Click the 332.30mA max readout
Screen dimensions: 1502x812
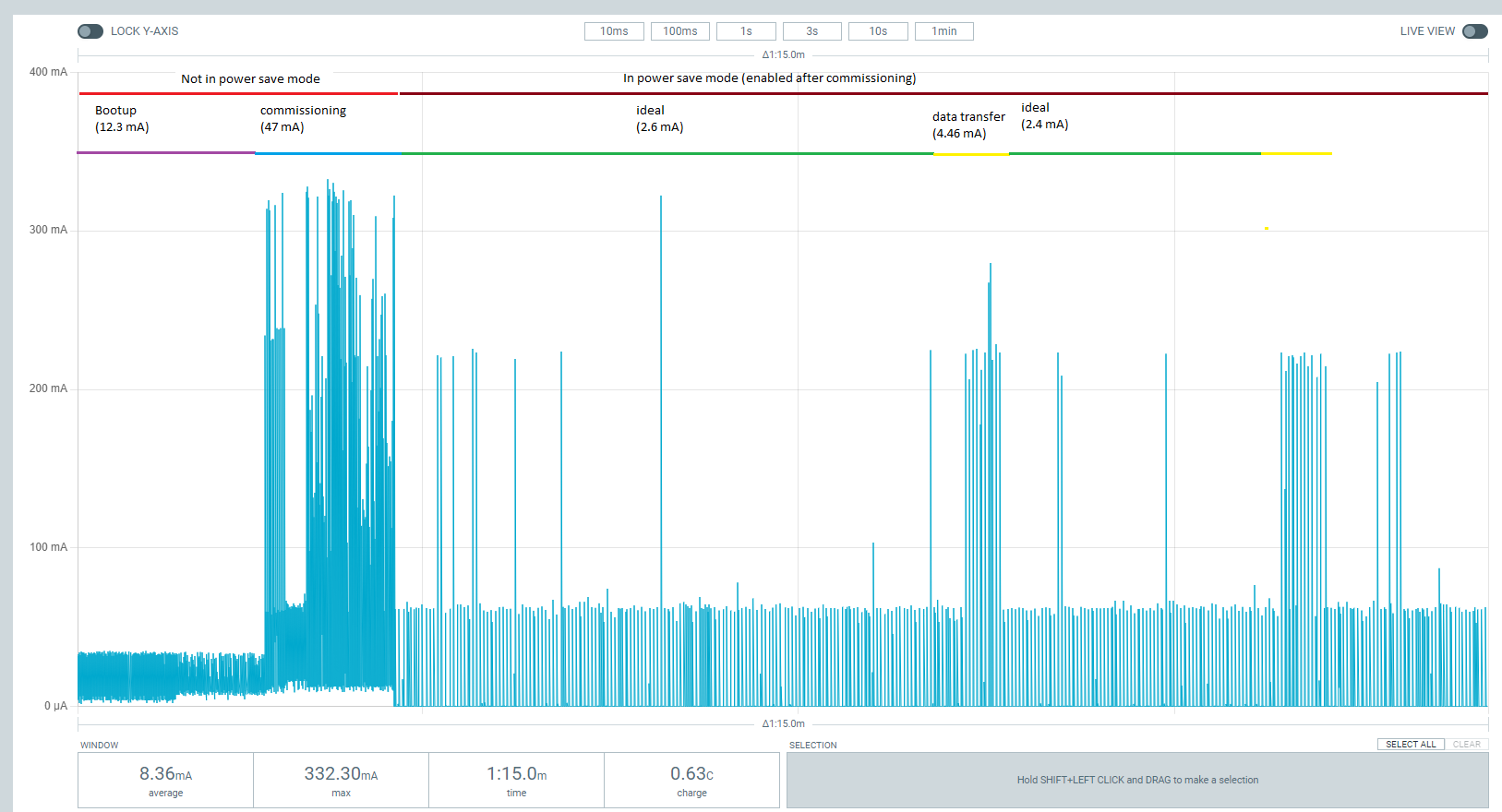[341, 781]
